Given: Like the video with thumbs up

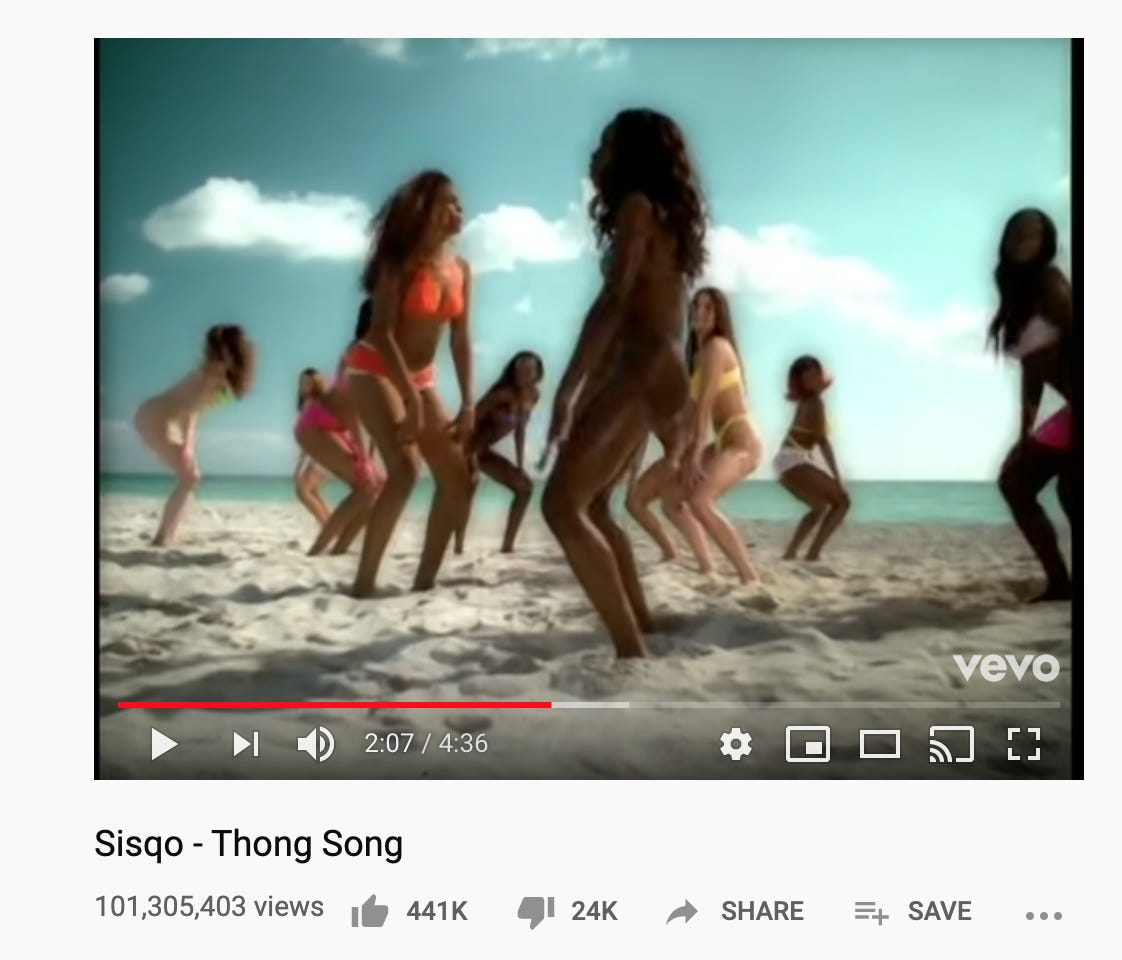Looking at the screenshot, I should click(370, 911).
